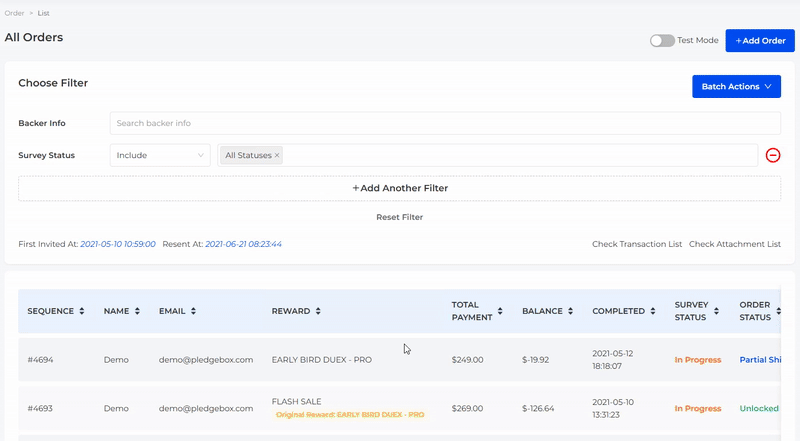This screenshot has width=800, height=441.
Task: Click Add Another Filter
Action: pyautogui.click(x=399, y=188)
